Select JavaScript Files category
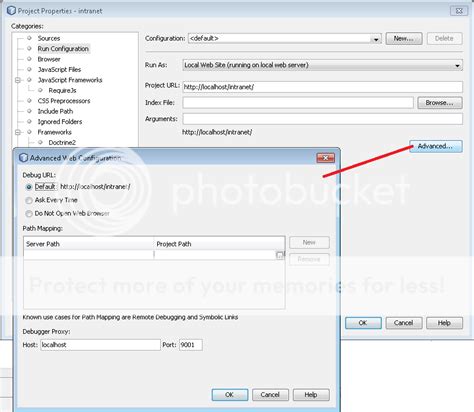Image resolution: width=474 pixels, height=412 pixels. [59, 70]
